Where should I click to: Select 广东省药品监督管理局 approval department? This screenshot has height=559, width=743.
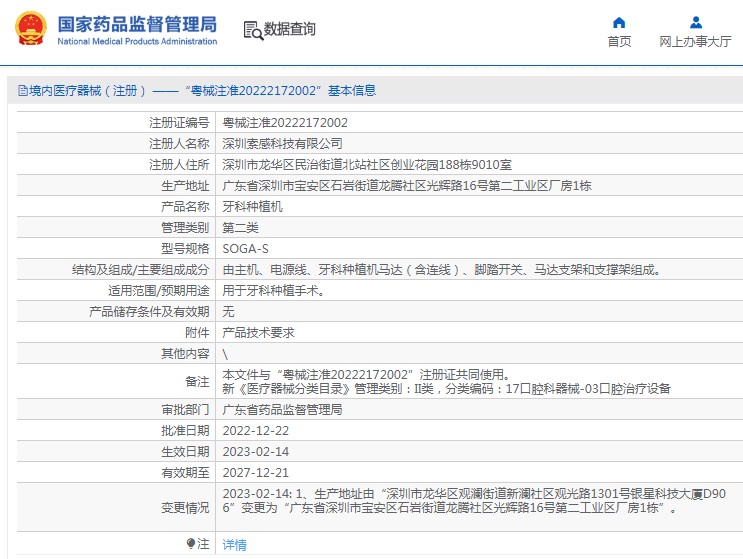click(x=282, y=409)
